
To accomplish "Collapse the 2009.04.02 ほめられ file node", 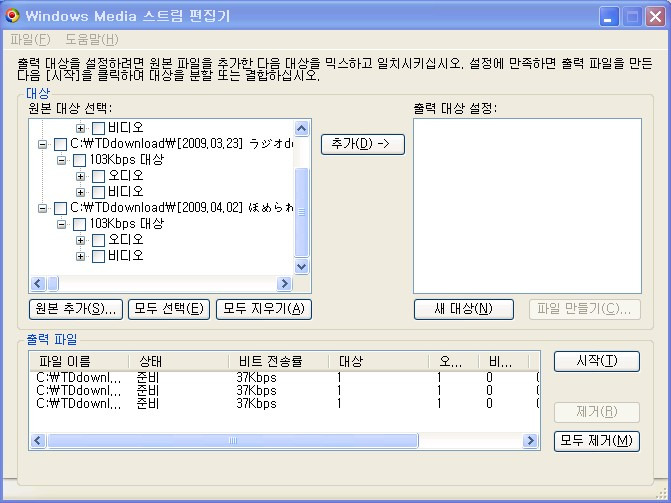I will (x=42, y=208).
